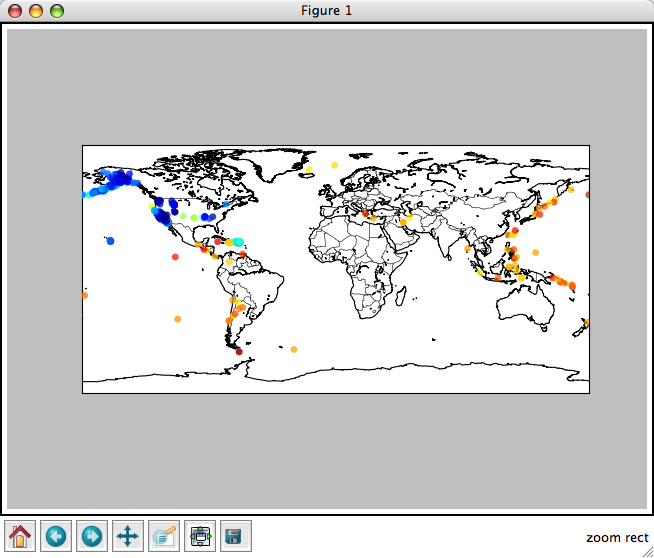
Task: Go back to the previous view
Action: pyautogui.click(x=56, y=536)
